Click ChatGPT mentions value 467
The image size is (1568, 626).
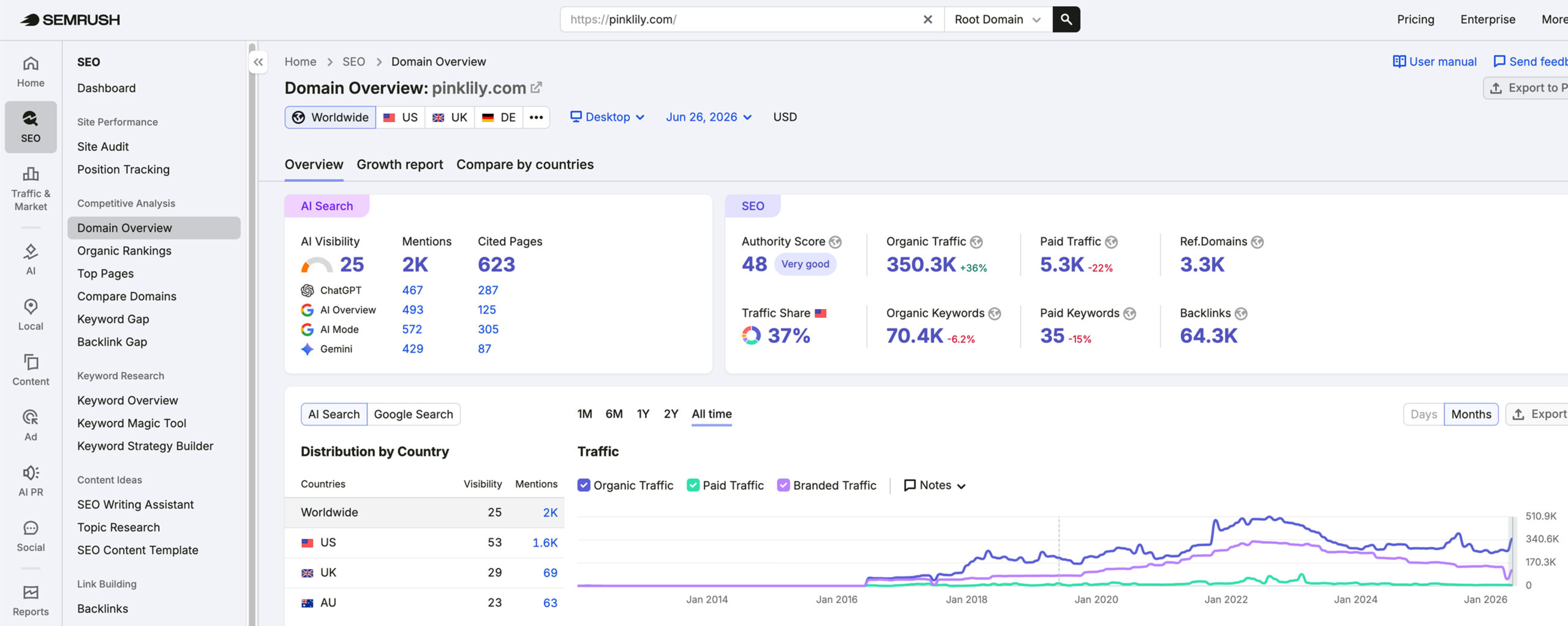(412, 290)
